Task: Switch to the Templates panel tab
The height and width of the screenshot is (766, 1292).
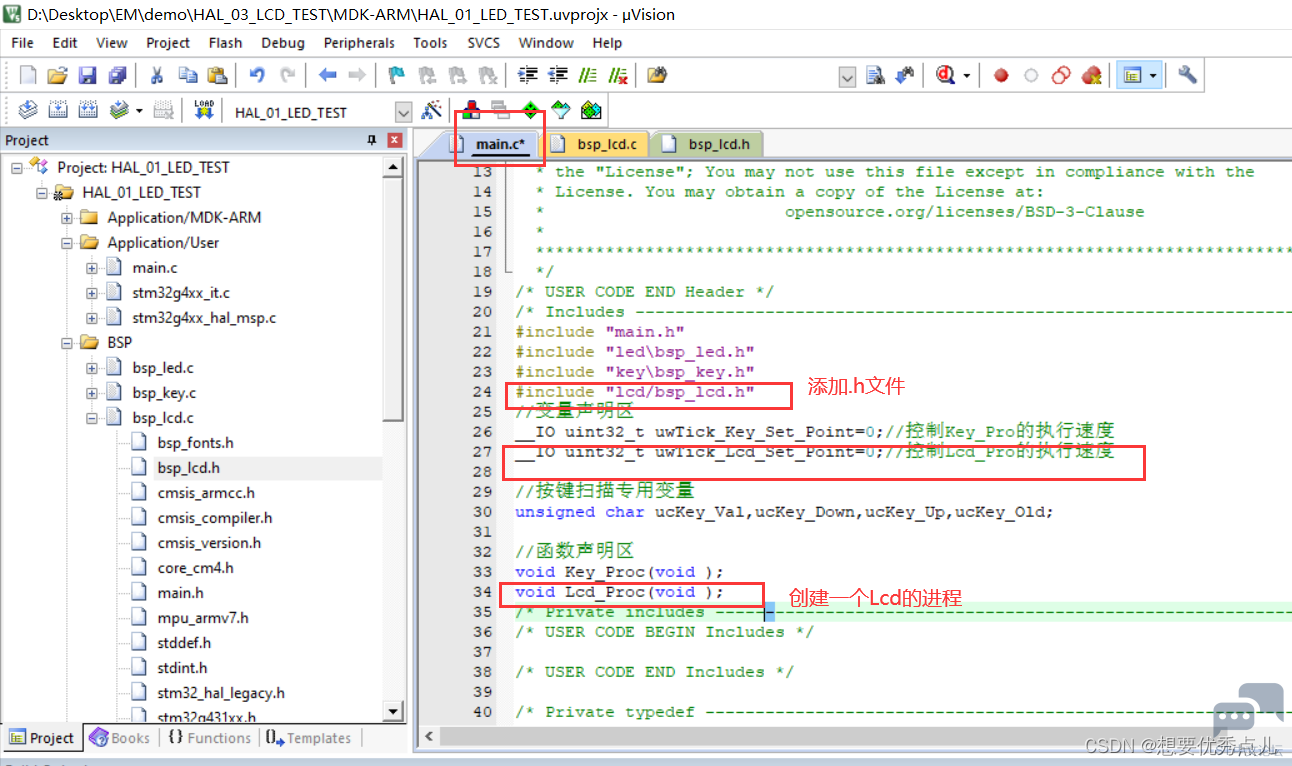Action: pos(309,738)
